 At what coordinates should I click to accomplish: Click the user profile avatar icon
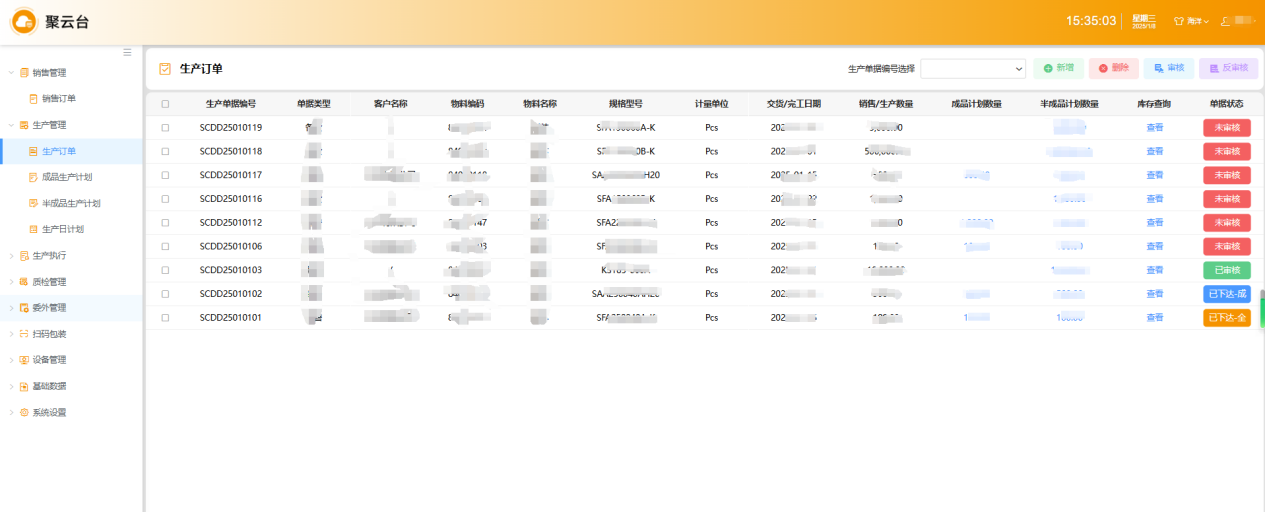coord(1226,21)
